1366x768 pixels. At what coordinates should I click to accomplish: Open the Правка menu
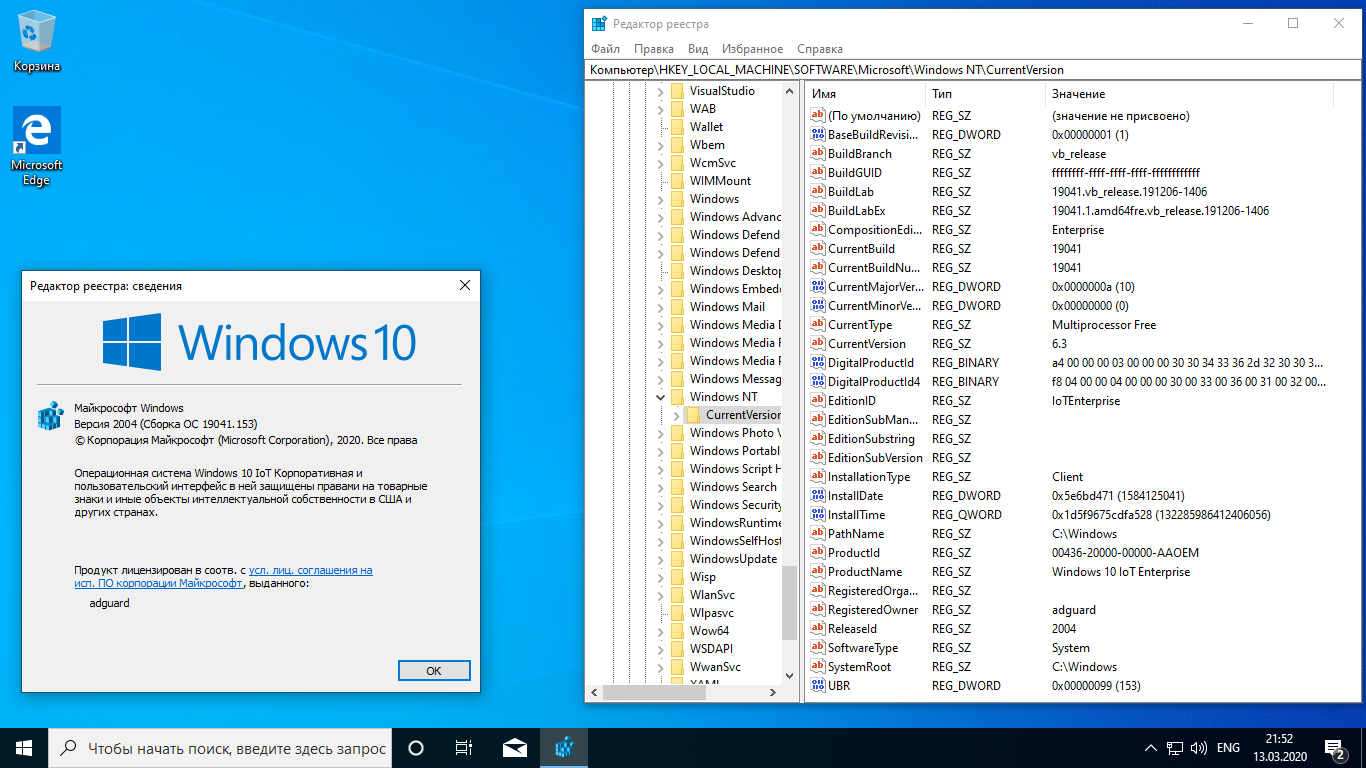(x=654, y=48)
